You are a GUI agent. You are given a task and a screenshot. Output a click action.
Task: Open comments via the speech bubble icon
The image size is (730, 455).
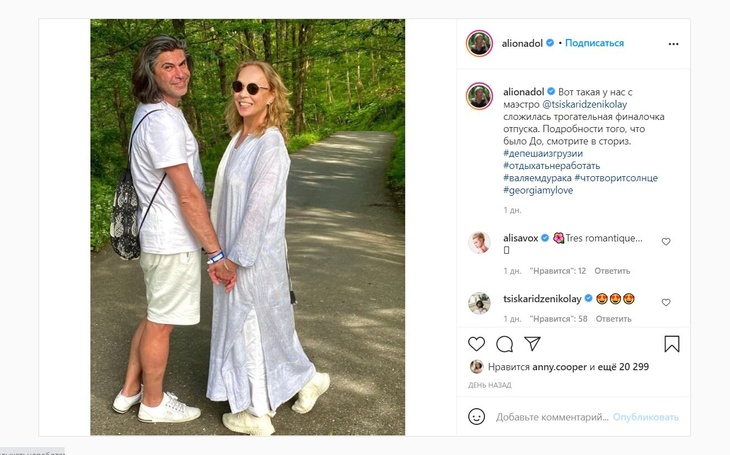point(504,344)
